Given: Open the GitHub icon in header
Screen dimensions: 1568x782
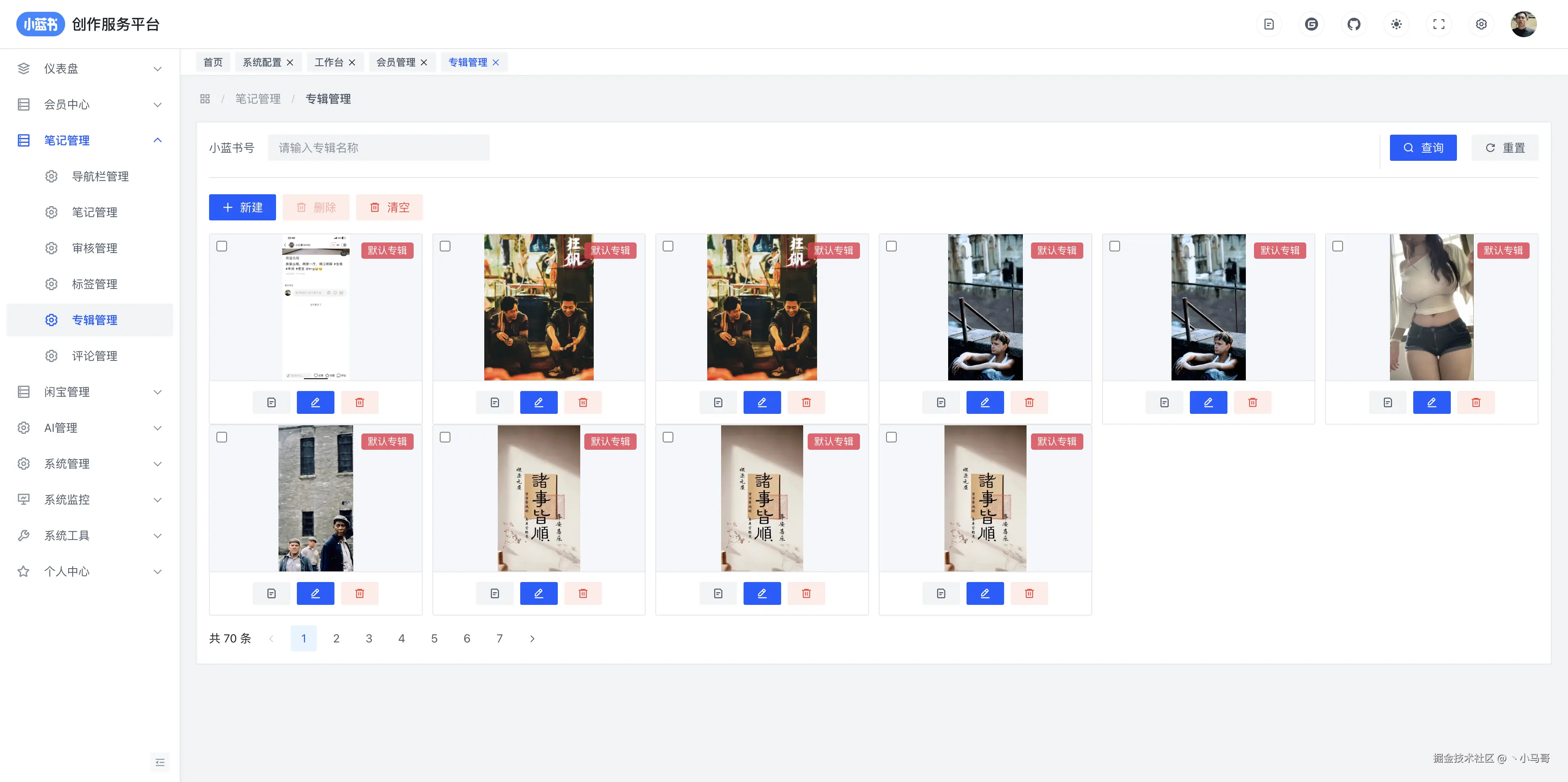Looking at the screenshot, I should pyautogui.click(x=1354, y=24).
